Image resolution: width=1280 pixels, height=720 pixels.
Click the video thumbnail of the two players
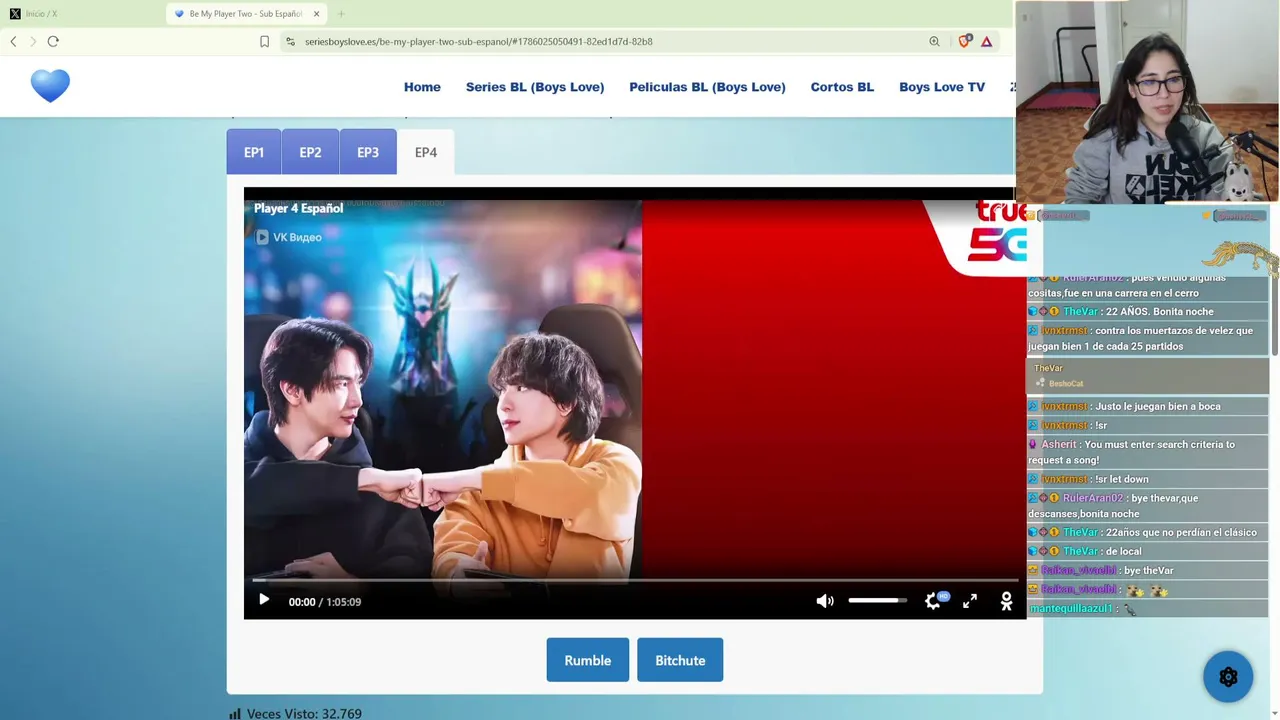(443, 390)
